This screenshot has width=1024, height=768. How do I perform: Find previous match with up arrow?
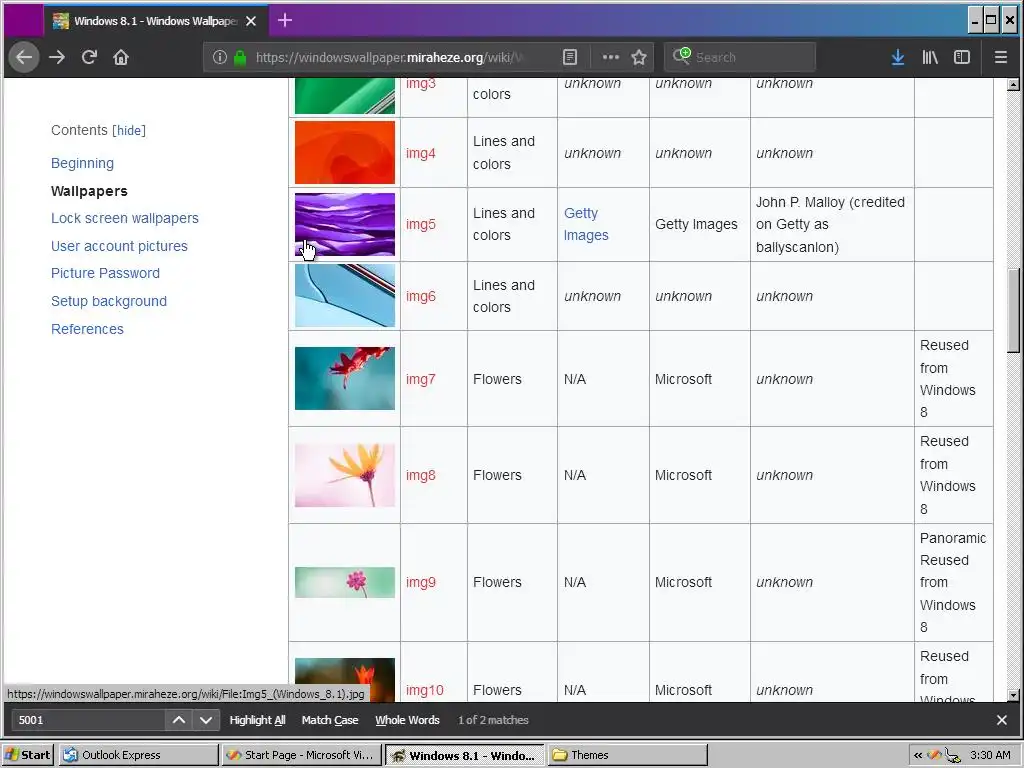pyautogui.click(x=178, y=720)
